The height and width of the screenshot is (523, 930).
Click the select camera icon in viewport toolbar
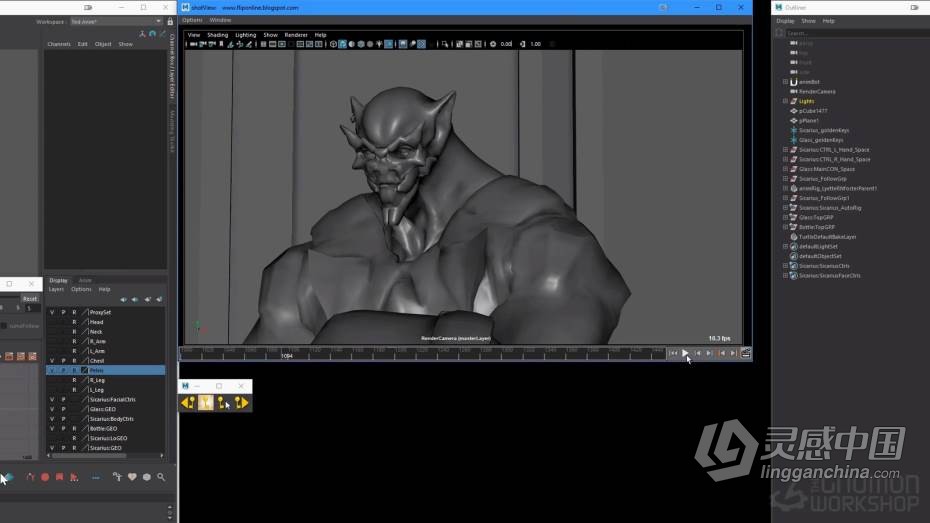coord(193,44)
